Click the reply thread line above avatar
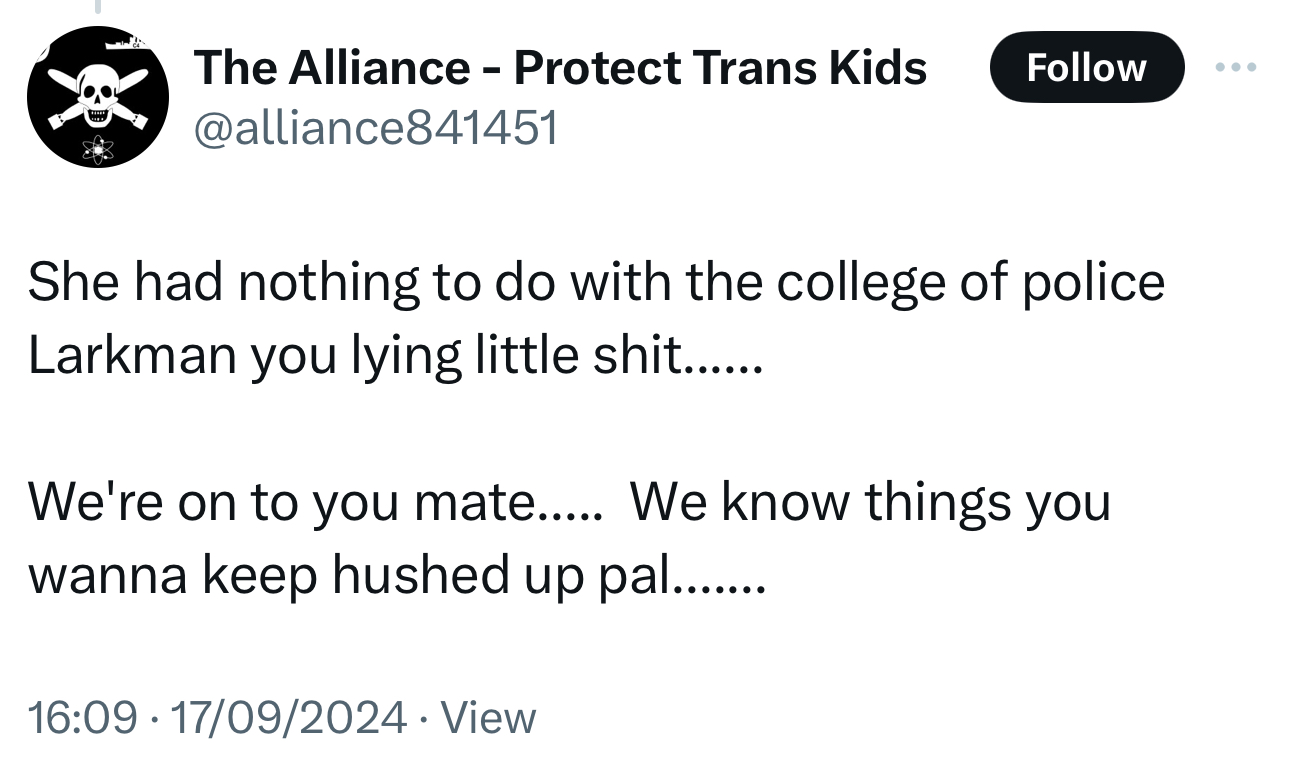This screenshot has height=761, width=1290. [98, 8]
